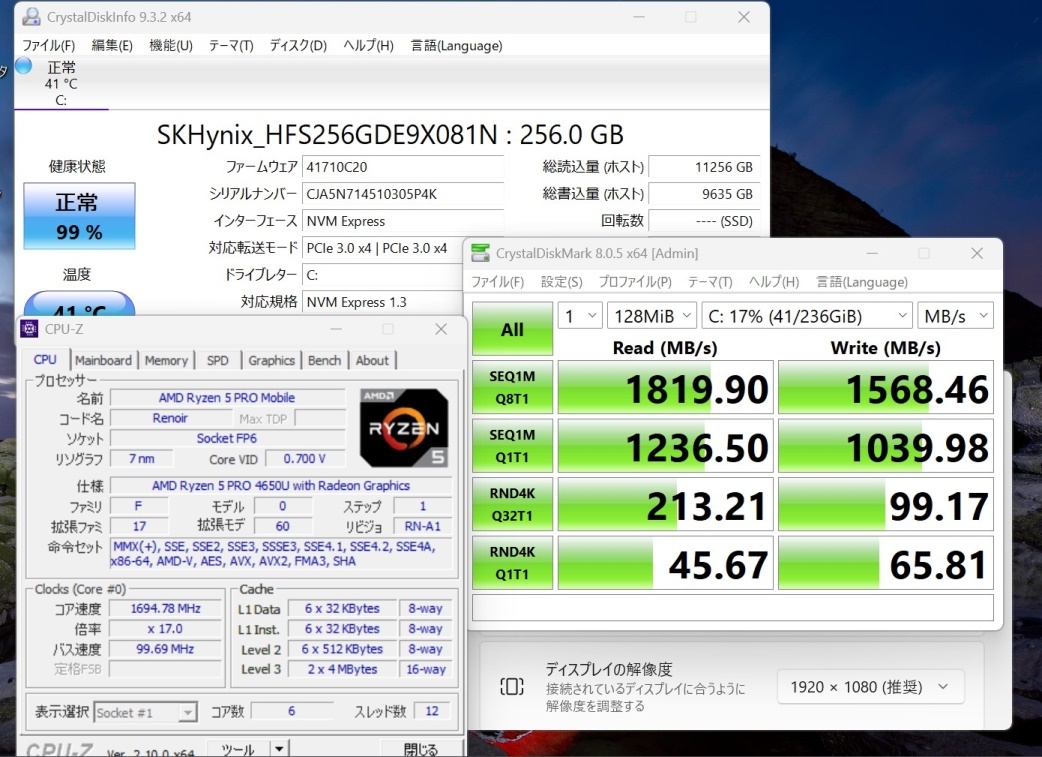Open ファイル(F) menu in CrystalDiskInfo
Image resolution: width=1042 pixels, height=757 pixels.
(49, 45)
